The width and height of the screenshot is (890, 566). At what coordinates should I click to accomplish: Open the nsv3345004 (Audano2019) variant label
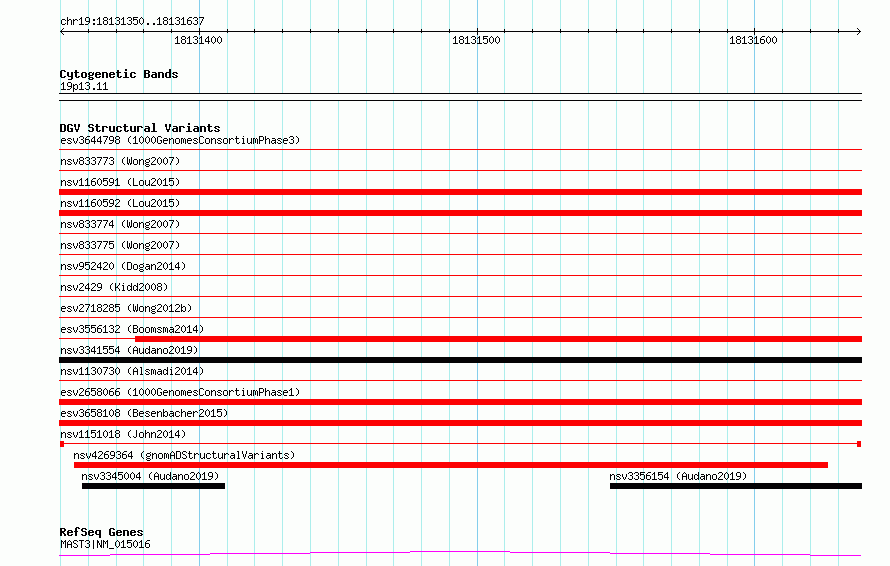point(150,476)
